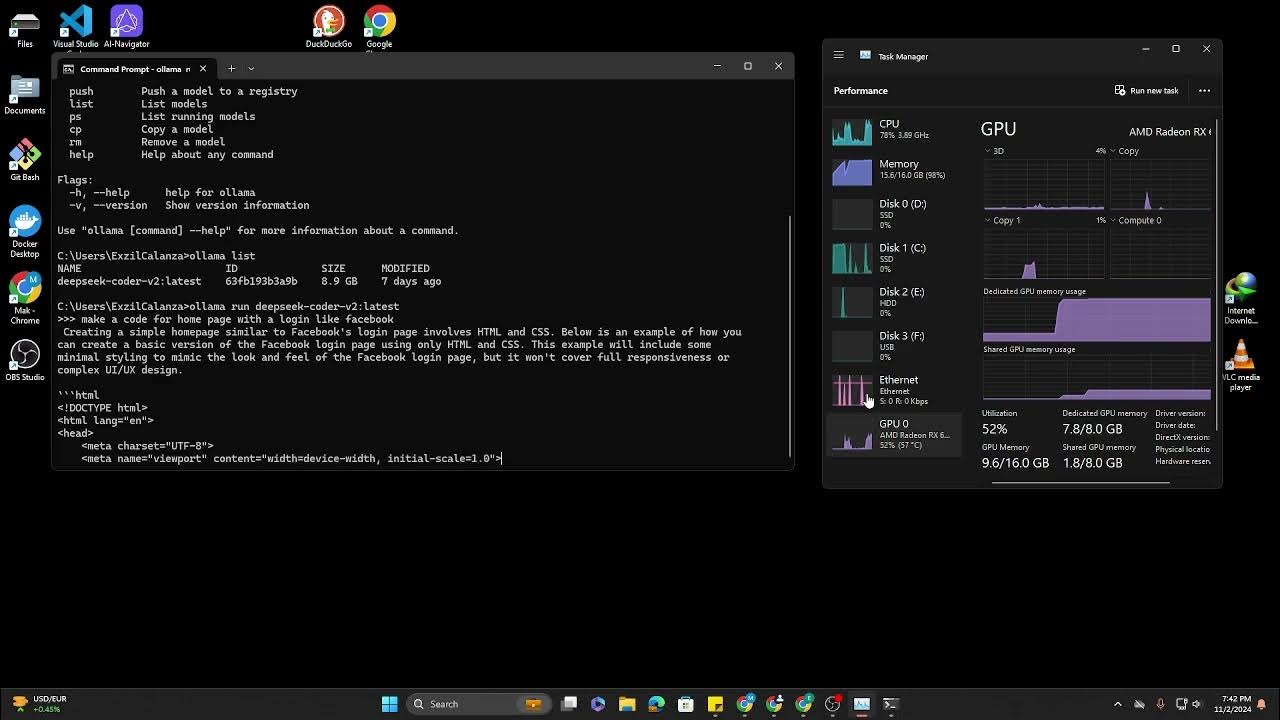Open the Copy 1 engine graph dropdown
Viewport: 1280px width, 720px height.
pos(1003,220)
